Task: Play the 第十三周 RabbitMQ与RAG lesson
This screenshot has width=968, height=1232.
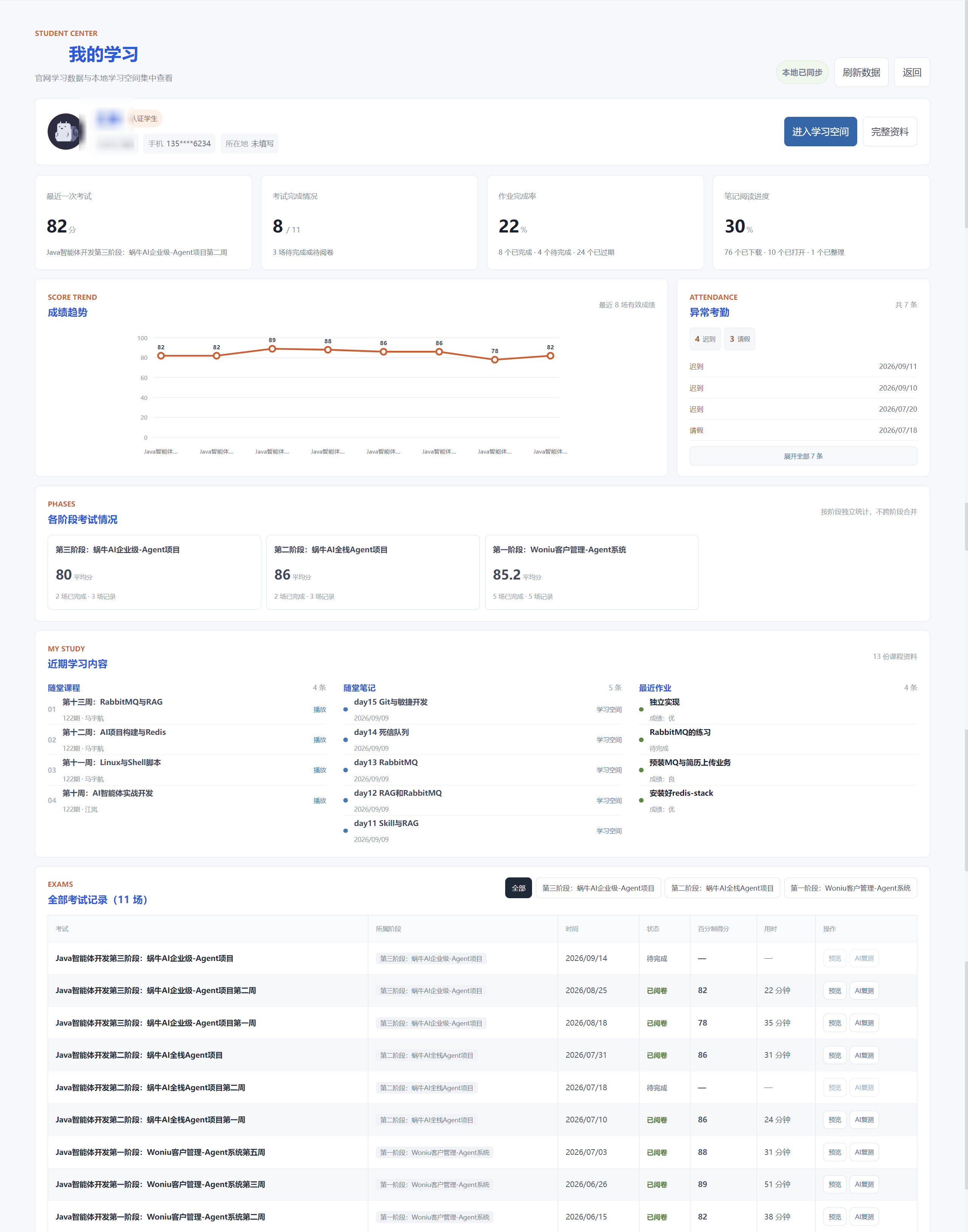Action: [x=320, y=709]
